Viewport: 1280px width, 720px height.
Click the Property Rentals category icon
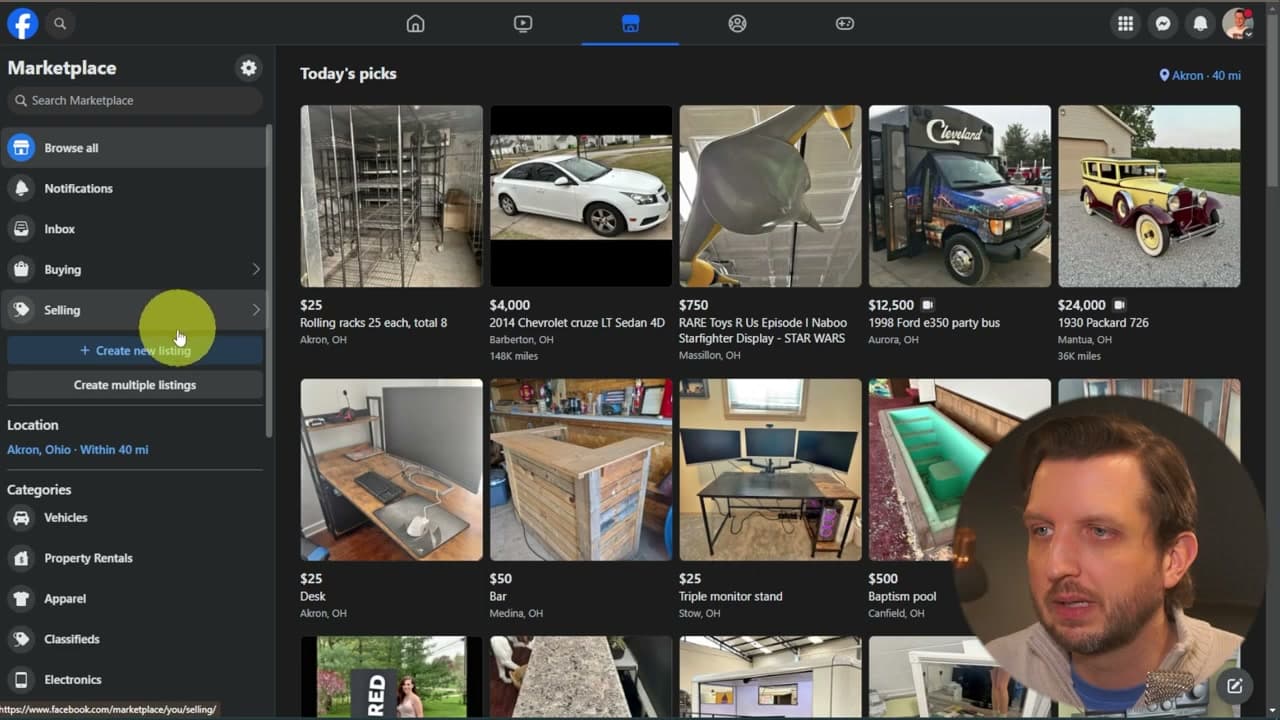click(21, 558)
